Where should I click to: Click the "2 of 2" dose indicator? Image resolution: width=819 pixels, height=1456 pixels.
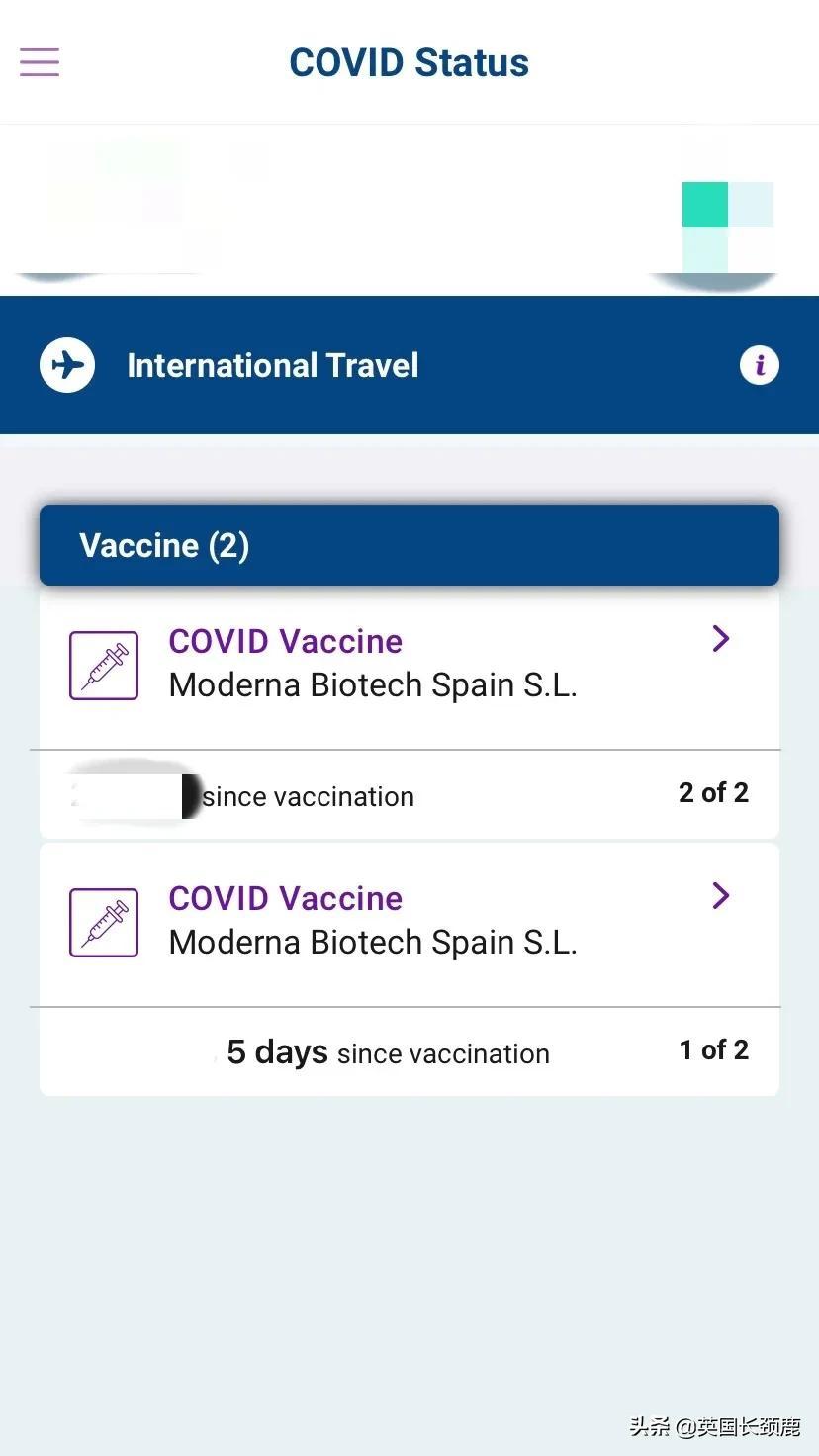click(x=713, y=793)
